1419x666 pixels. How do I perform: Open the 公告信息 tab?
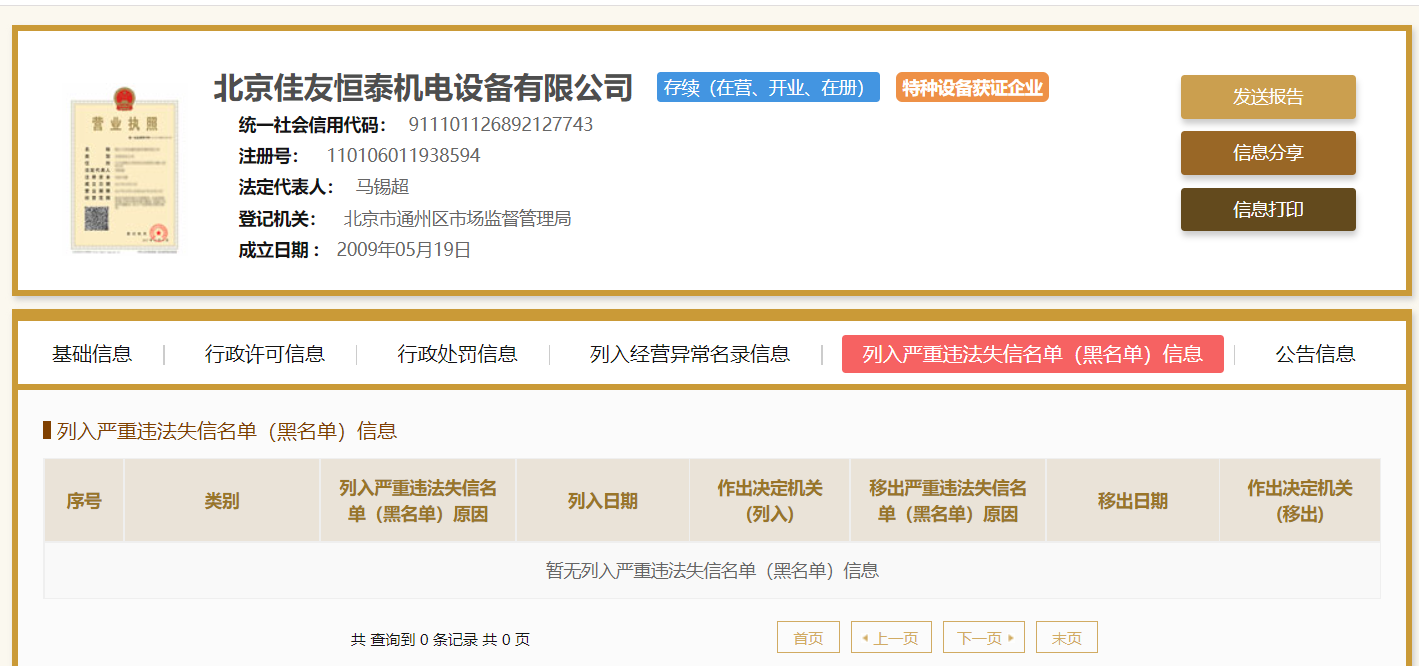click(1315, 354)
